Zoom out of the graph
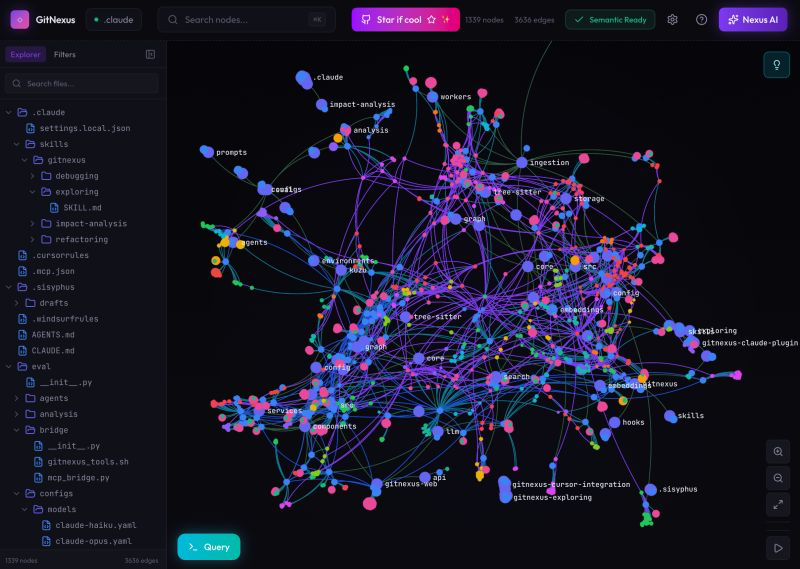The image size is (800, 569). tap(776, 478)
